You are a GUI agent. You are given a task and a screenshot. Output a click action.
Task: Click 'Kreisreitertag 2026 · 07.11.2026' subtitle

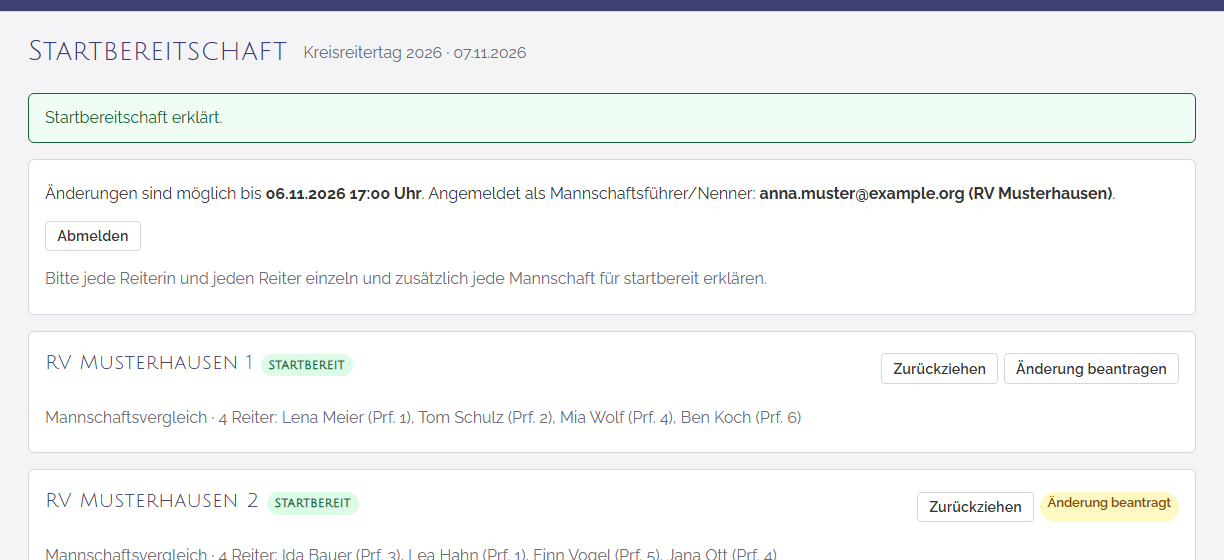pos(415,53)
